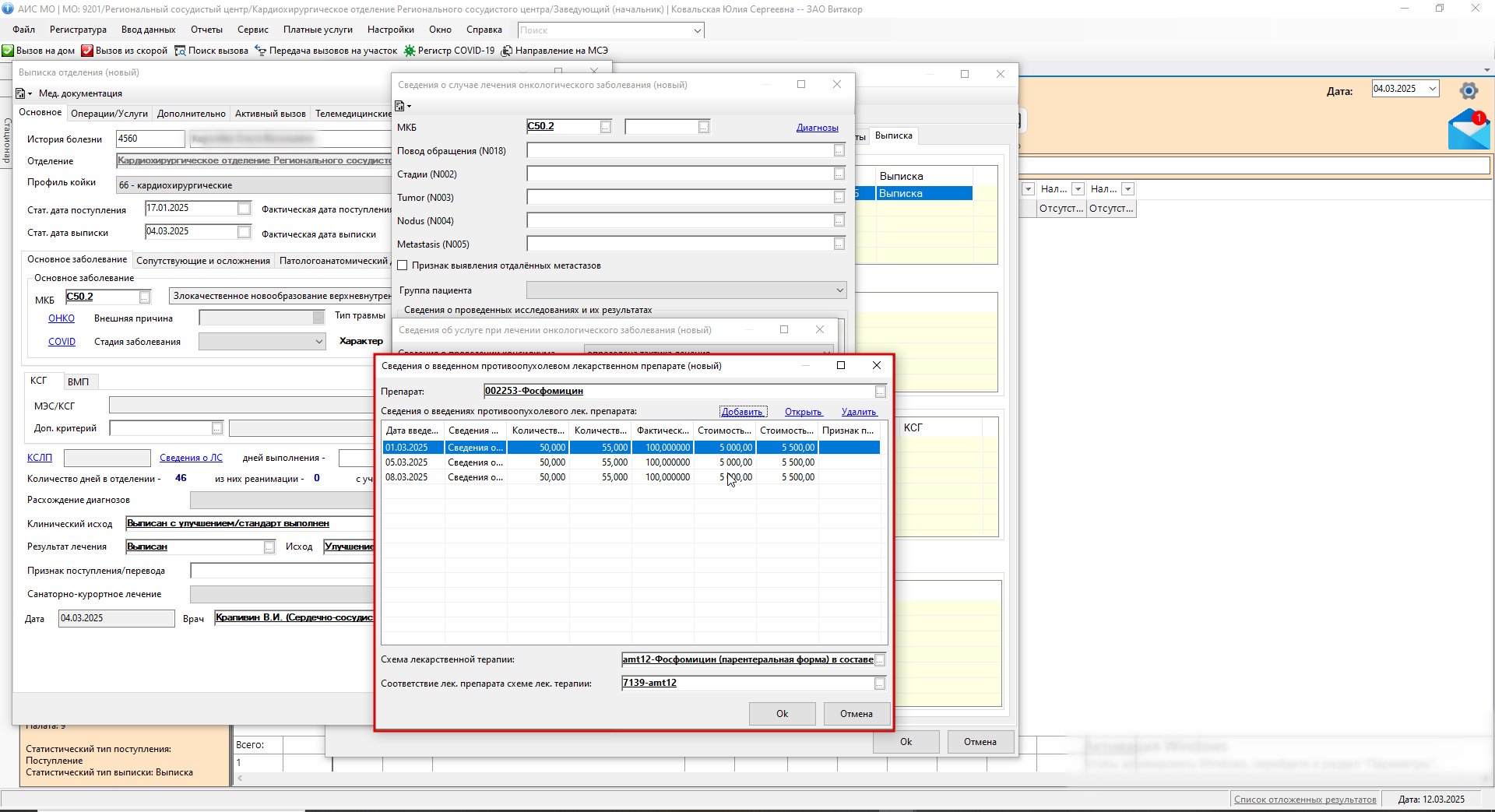Image resolution: width=1495 pixels, height=812 pixels.
Task: Click the 'Передача вызовов на участок' transfer icon
Action: click(x=261, y=51)
